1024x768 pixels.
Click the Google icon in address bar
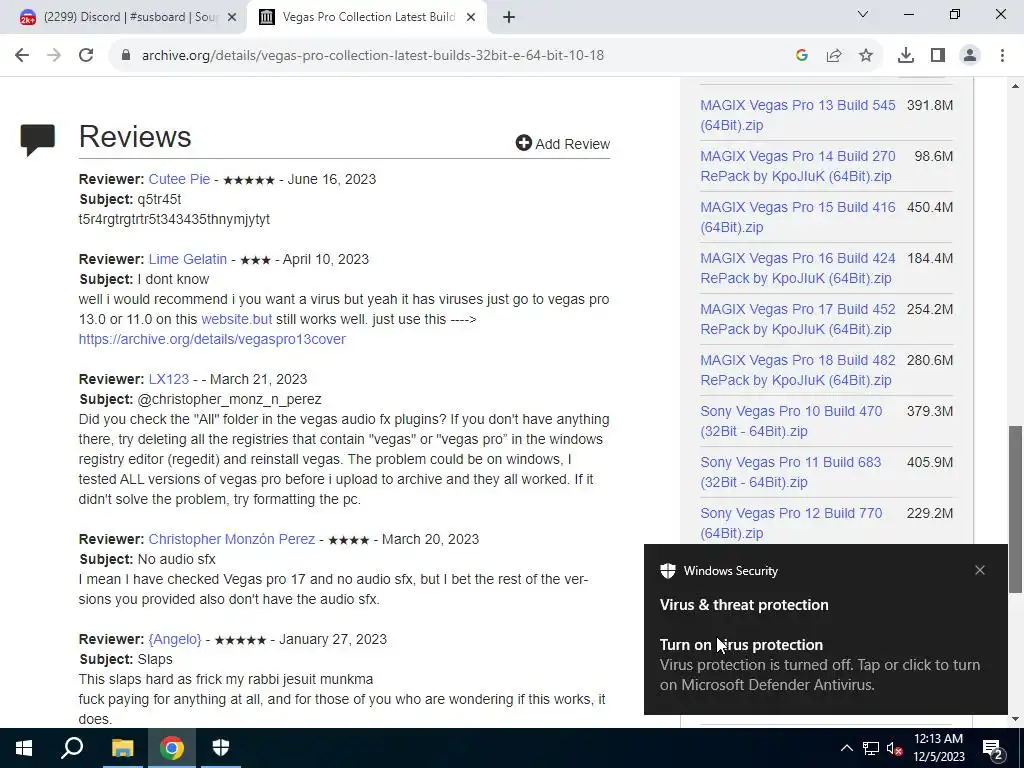point(802,56)
